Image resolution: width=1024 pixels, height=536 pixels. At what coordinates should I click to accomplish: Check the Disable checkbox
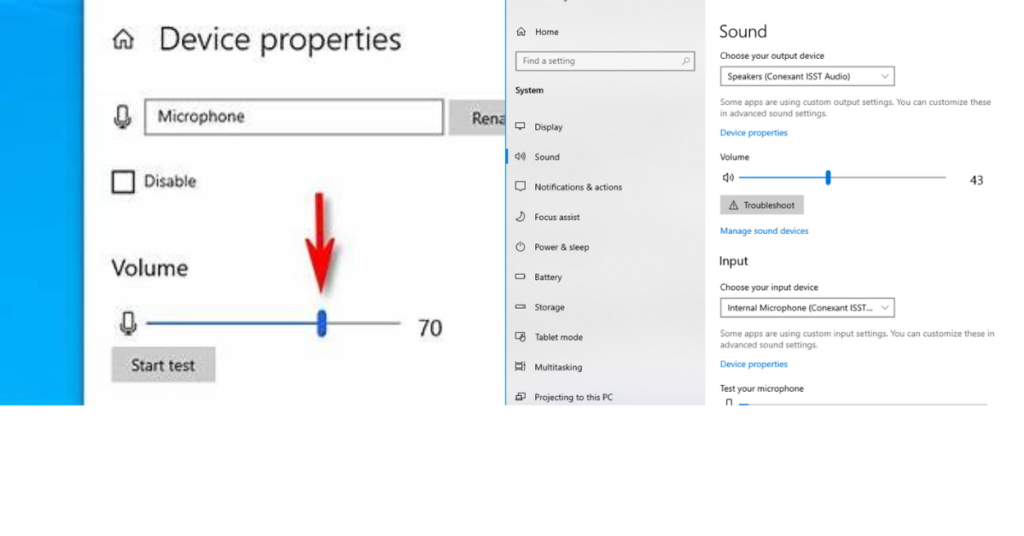[123, 182]
